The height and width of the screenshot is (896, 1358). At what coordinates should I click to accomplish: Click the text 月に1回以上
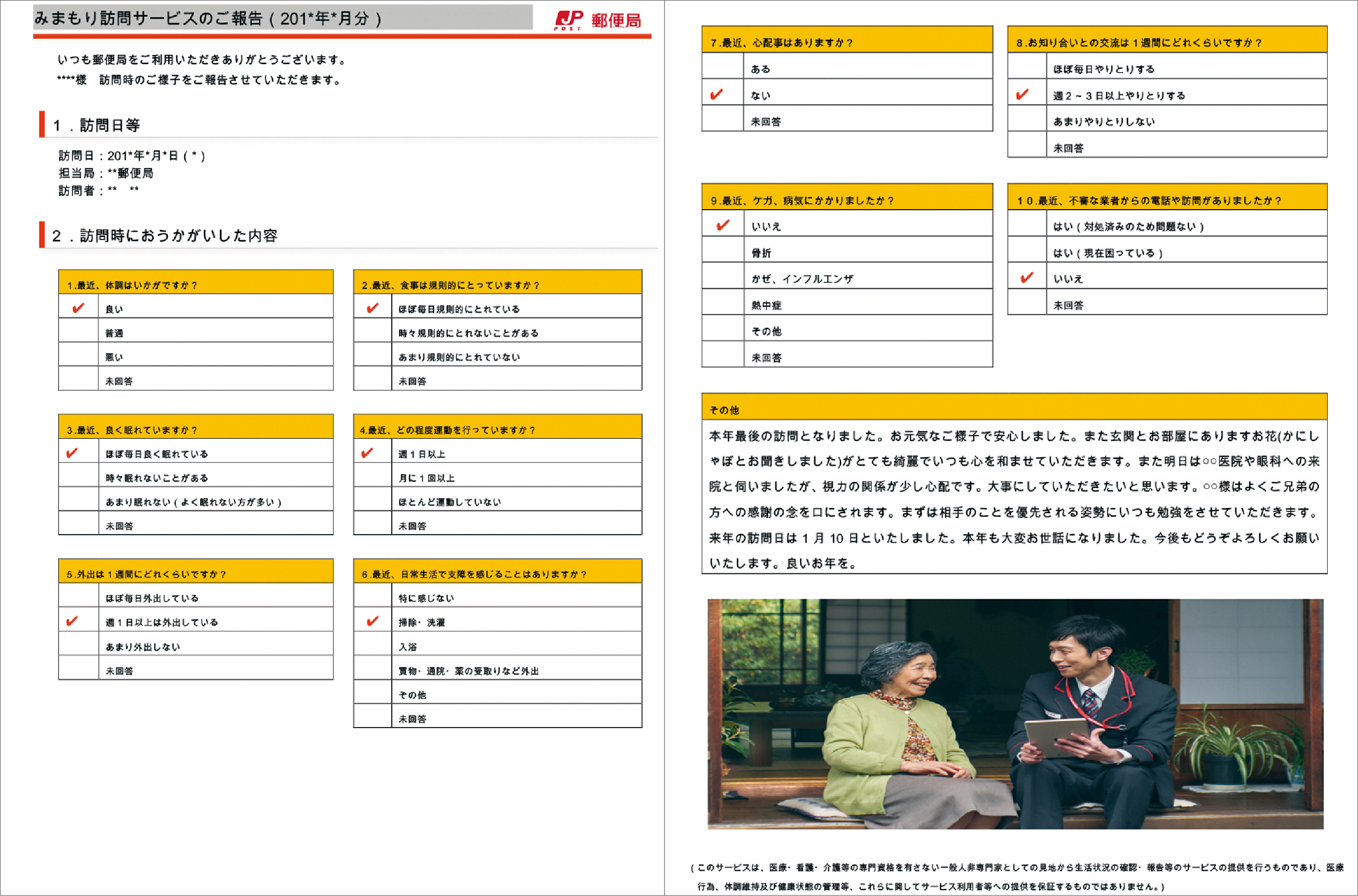427,478
